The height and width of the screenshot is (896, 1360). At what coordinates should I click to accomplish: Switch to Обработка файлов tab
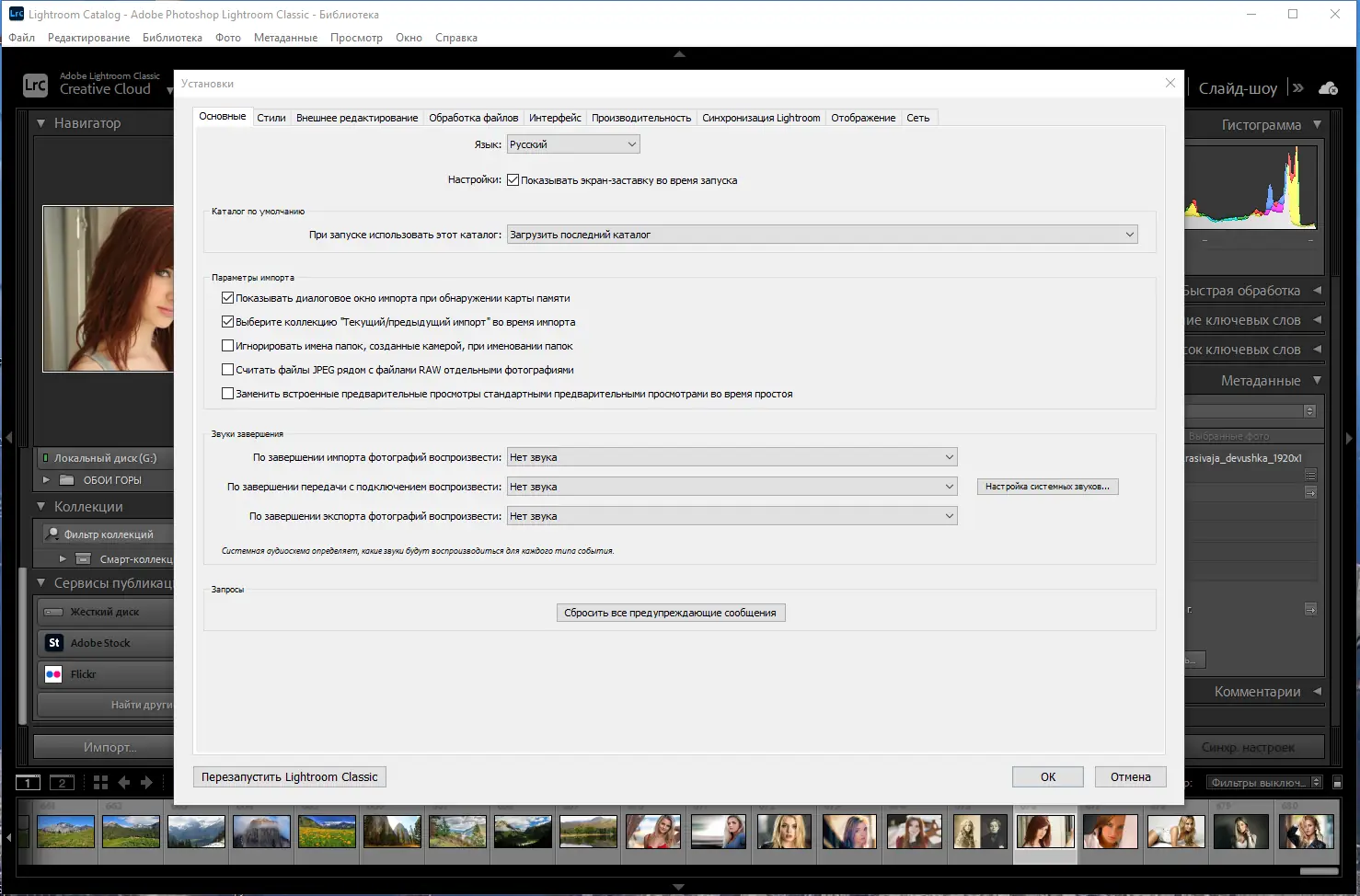point(474,118)
